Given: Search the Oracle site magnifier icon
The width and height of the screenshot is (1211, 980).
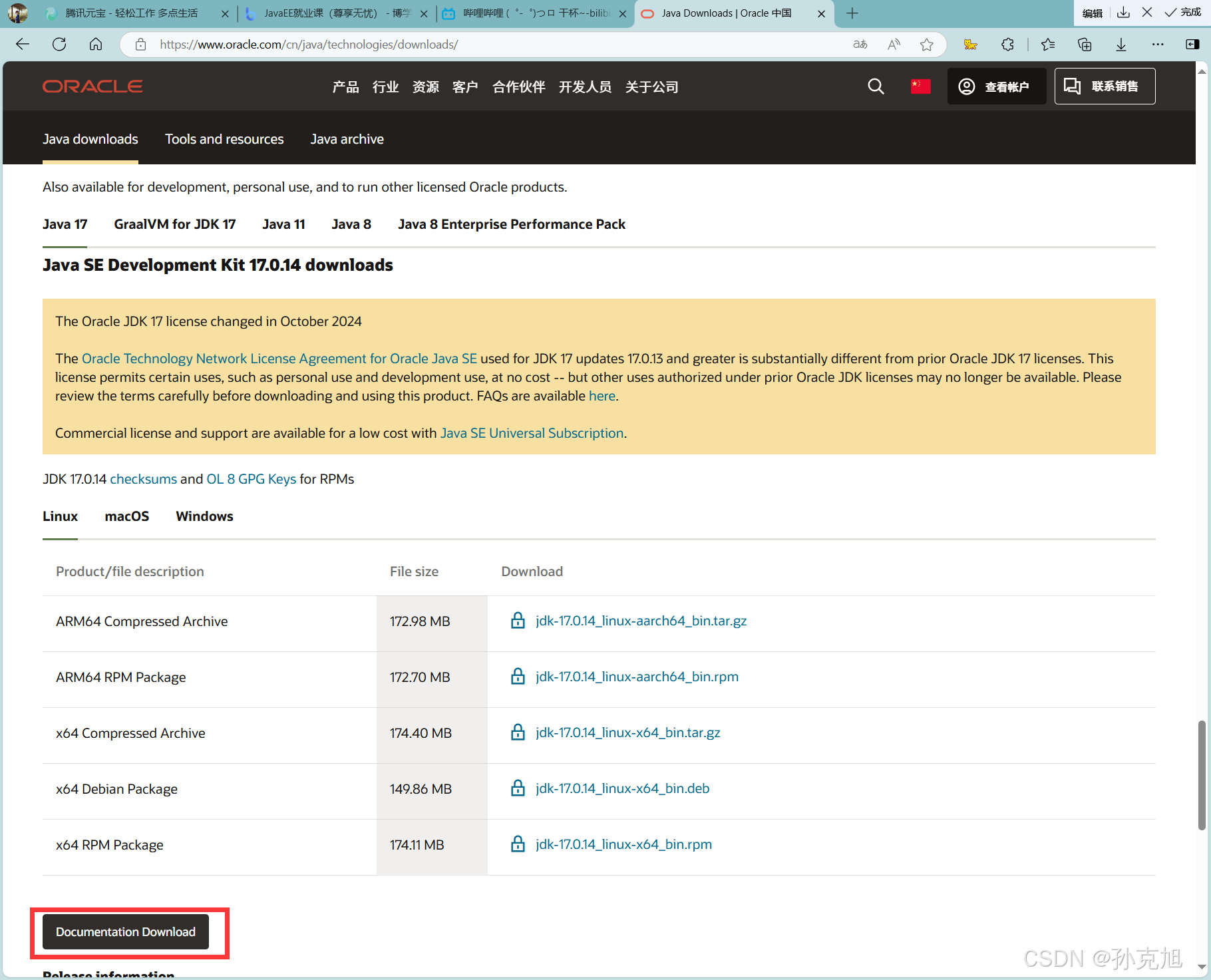Looking at the screenshot, I should pyautogui.click(x=876, y=86).
